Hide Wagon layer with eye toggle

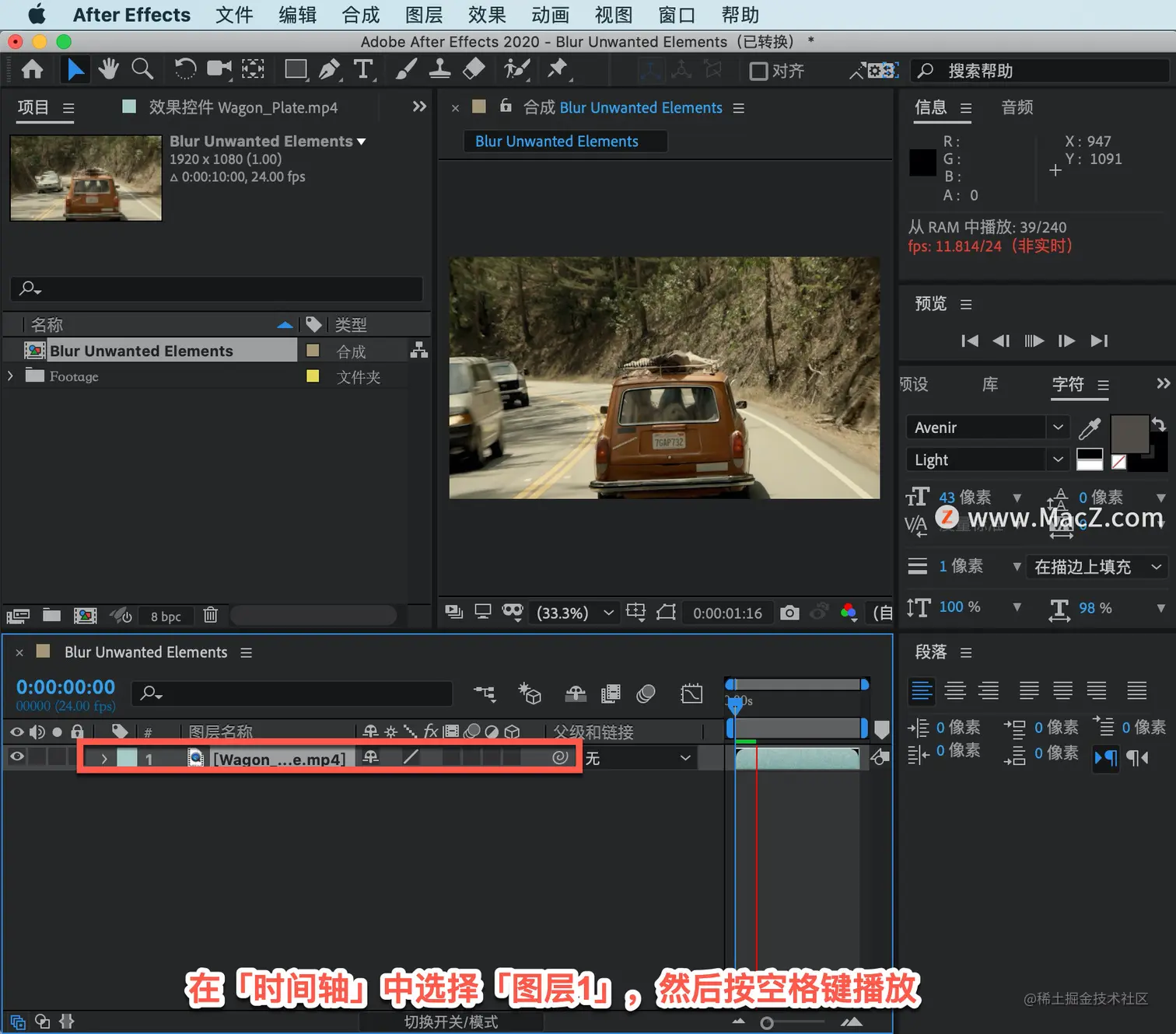[17, 756]
